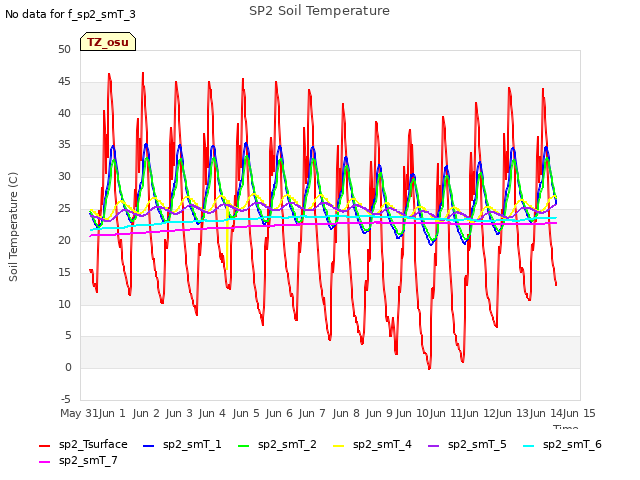Click the red sp2_Tsurface legend swatch
The height and width of the screenshot is (480, 640).
pos(44,446)
